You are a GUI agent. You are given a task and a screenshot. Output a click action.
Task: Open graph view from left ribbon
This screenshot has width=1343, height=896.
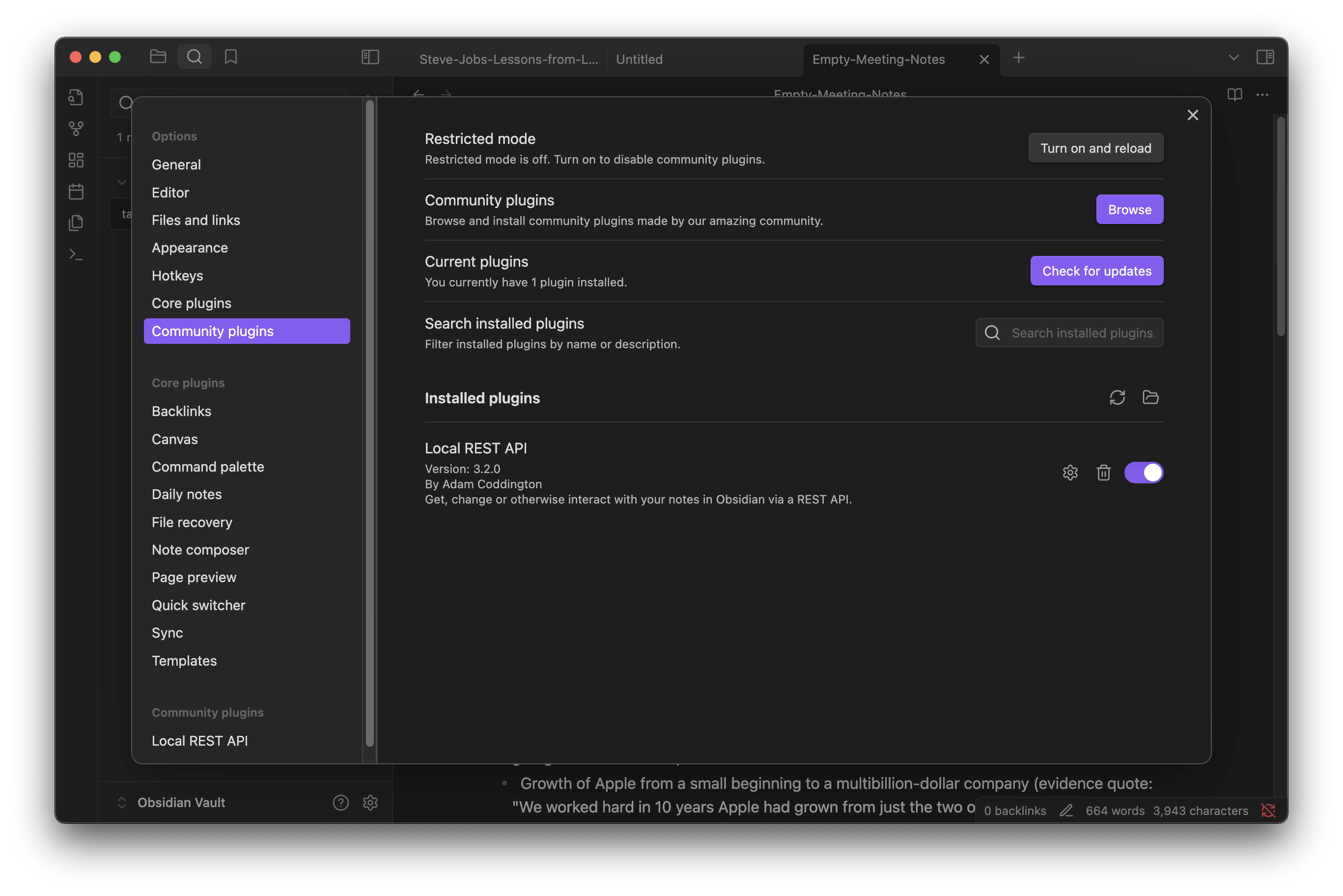[76, 129]
